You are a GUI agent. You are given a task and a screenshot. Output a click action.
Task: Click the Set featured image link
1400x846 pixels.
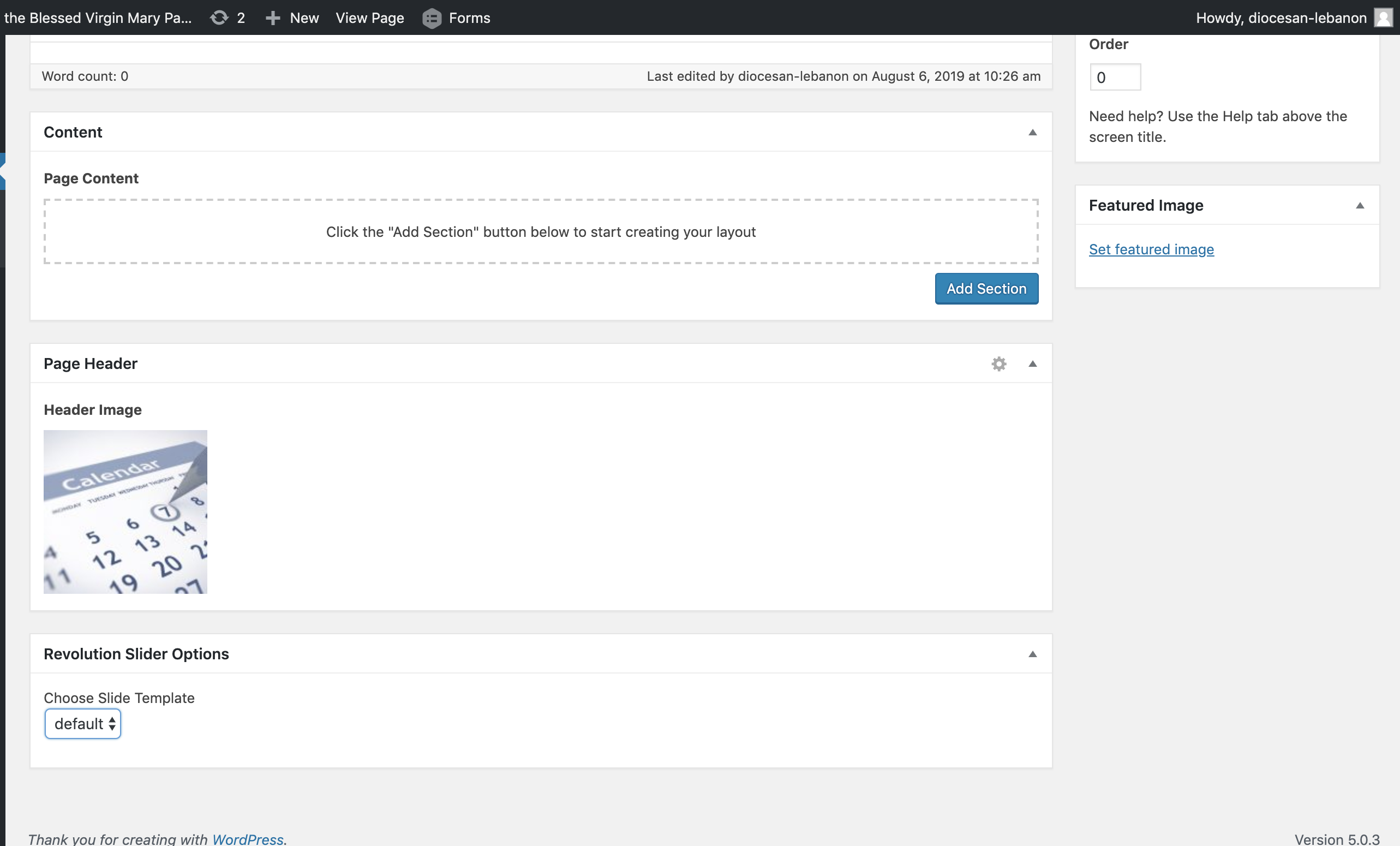pos(1151,249)
